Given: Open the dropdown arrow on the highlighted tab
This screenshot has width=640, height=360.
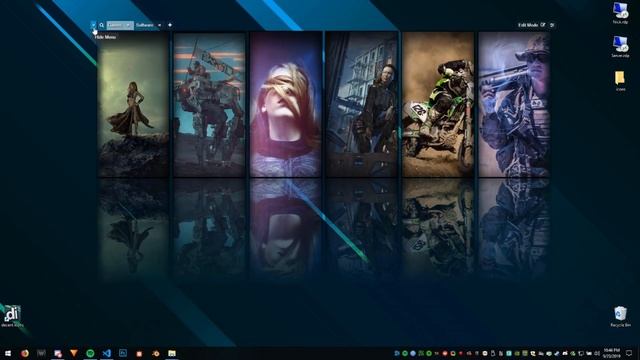Looking at the screenshot, I should point(128,25).
